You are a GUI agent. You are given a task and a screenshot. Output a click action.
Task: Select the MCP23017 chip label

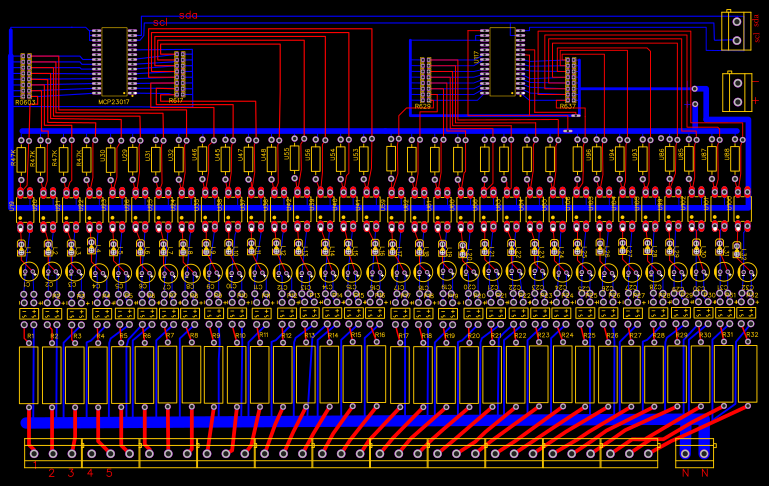(x=114, y=102)
